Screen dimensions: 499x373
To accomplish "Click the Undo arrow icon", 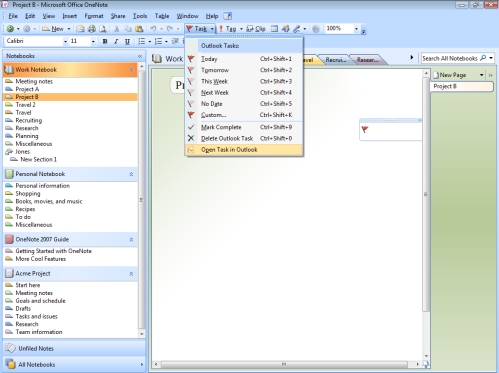I will click(x=153, y=29).
